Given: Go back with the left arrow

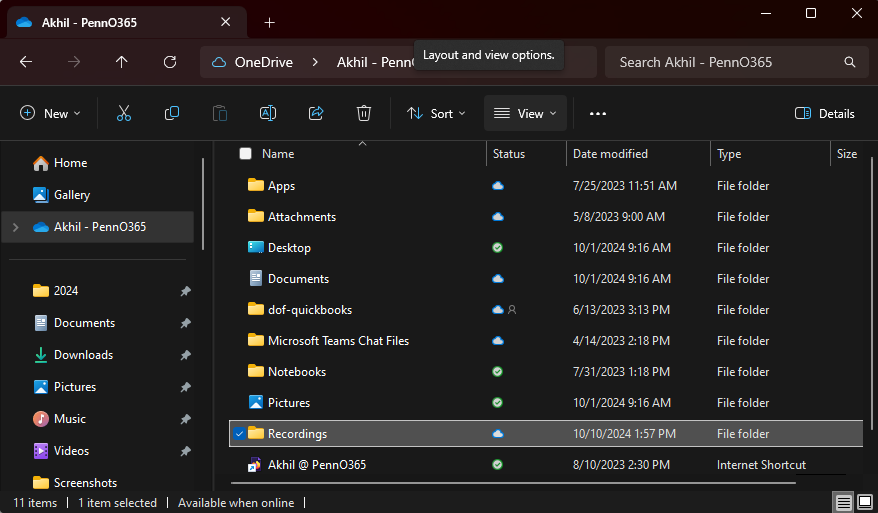Looking at the screenshot, I should [26, 62].
